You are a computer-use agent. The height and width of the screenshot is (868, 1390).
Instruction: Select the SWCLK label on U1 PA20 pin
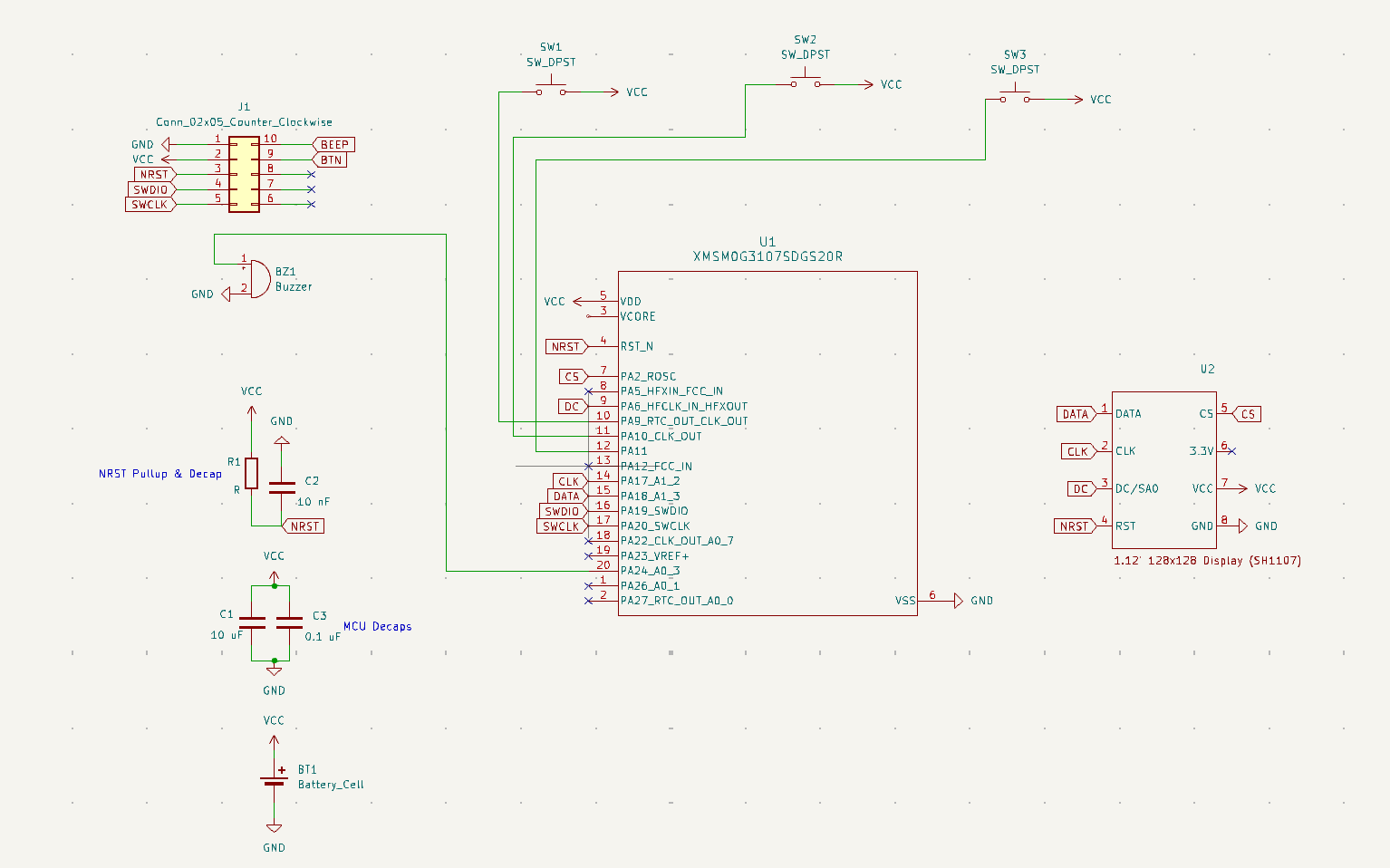pyautogui.click(x=563, y=526)
